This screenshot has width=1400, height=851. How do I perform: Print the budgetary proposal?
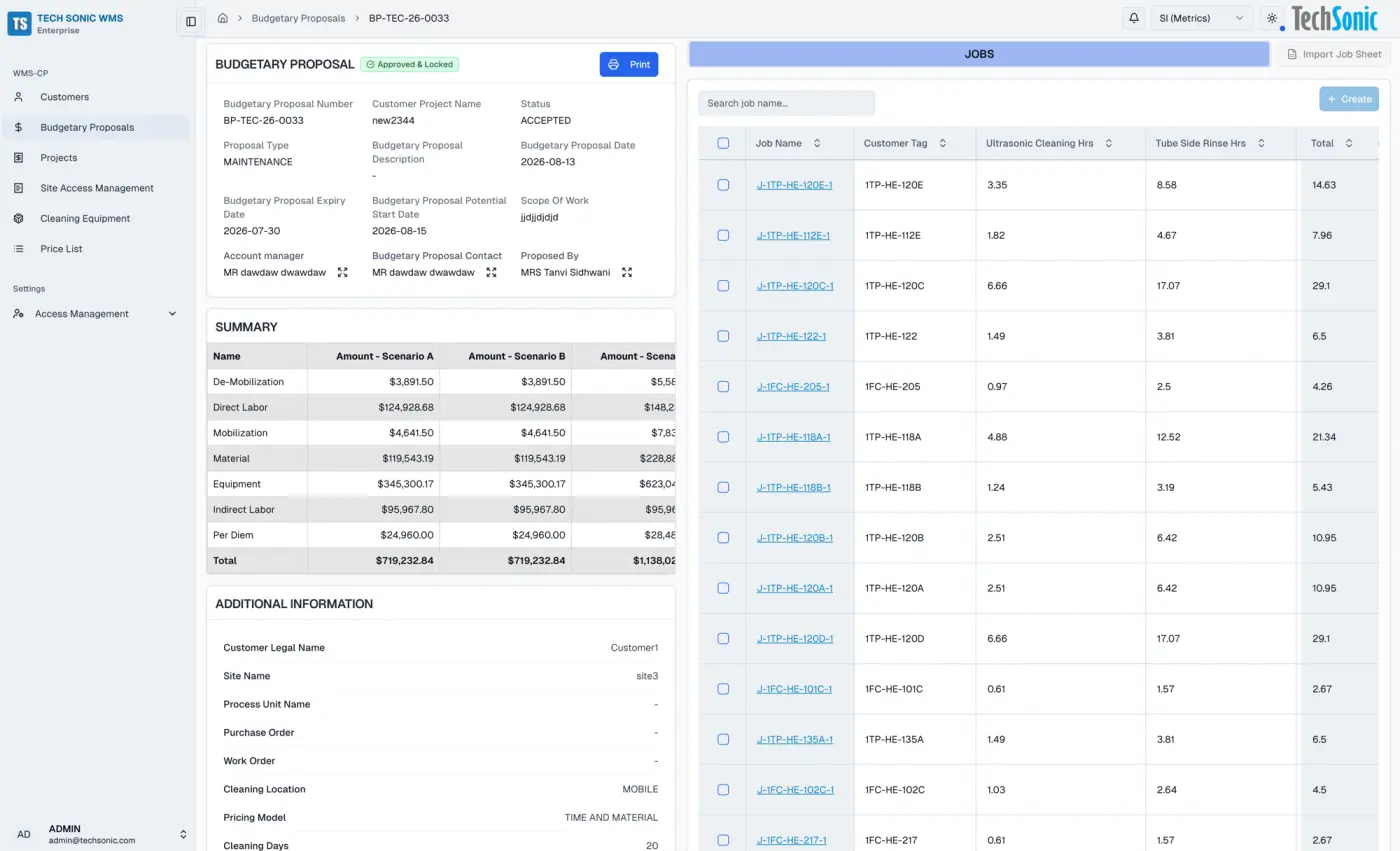(629, 64)
